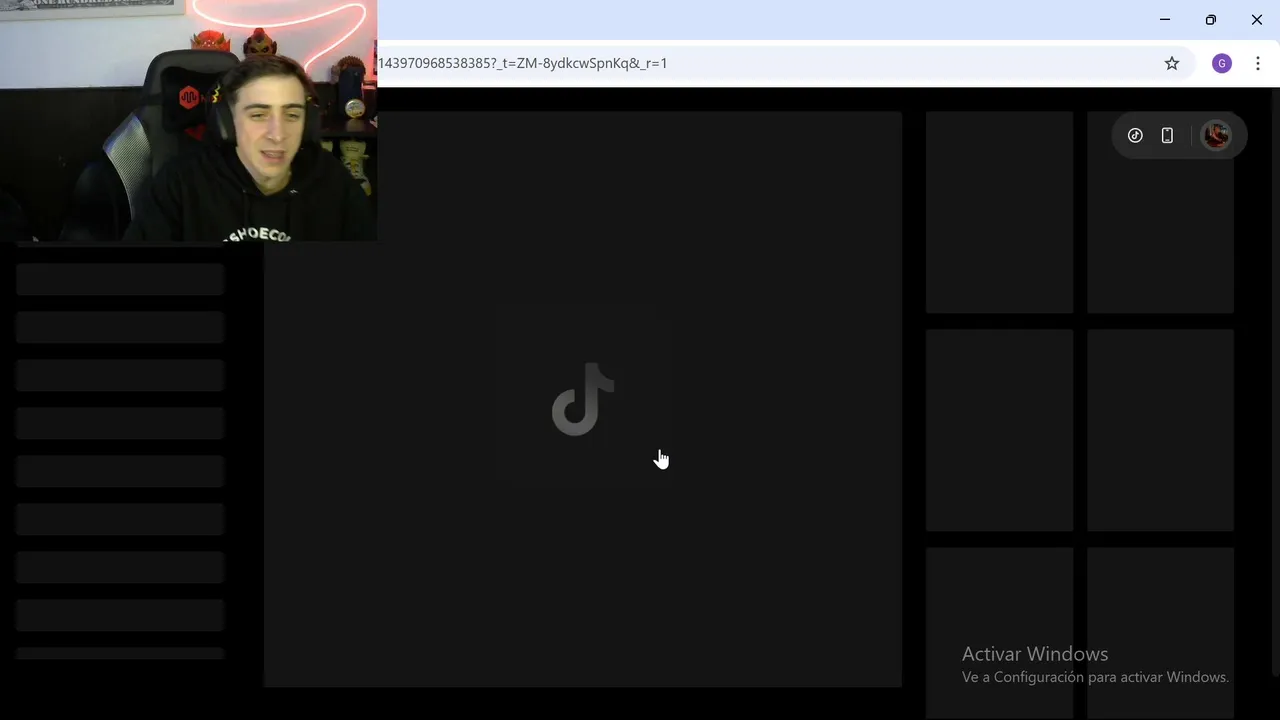
Task: Close the Chrome window
Action: point(1257,20)
